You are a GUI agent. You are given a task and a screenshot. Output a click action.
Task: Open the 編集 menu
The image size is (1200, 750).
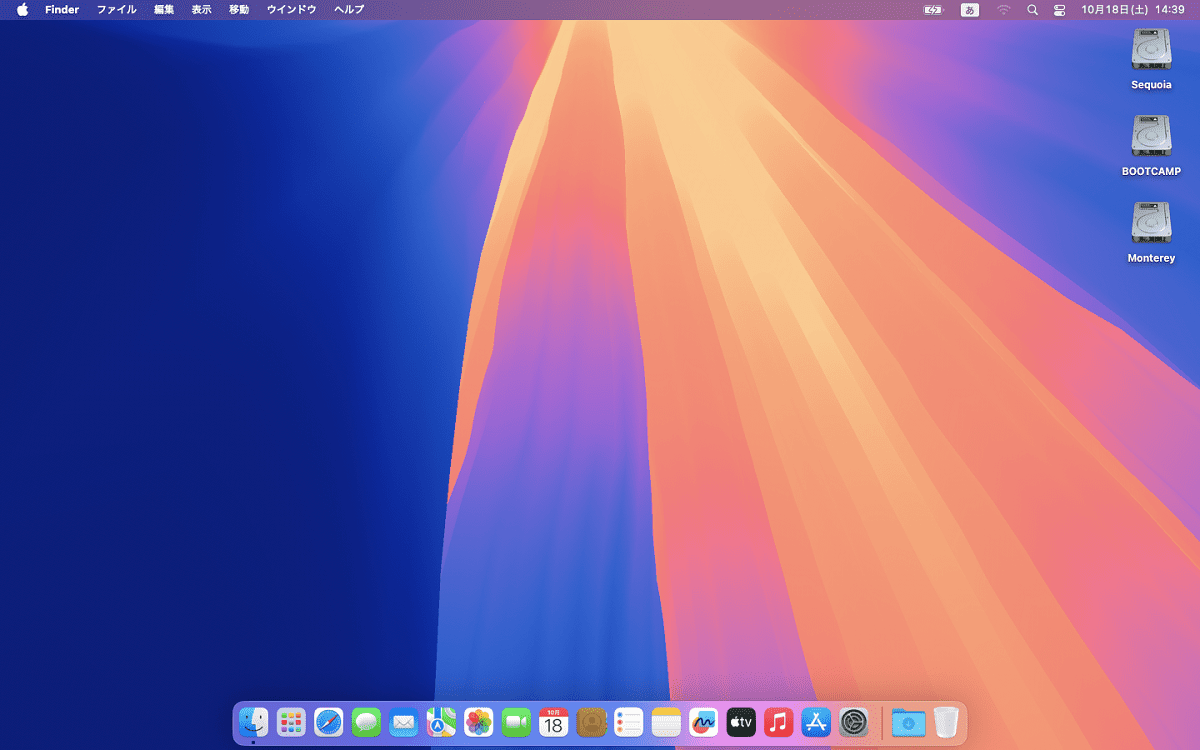pyautogui.click(x=164, y=9)
